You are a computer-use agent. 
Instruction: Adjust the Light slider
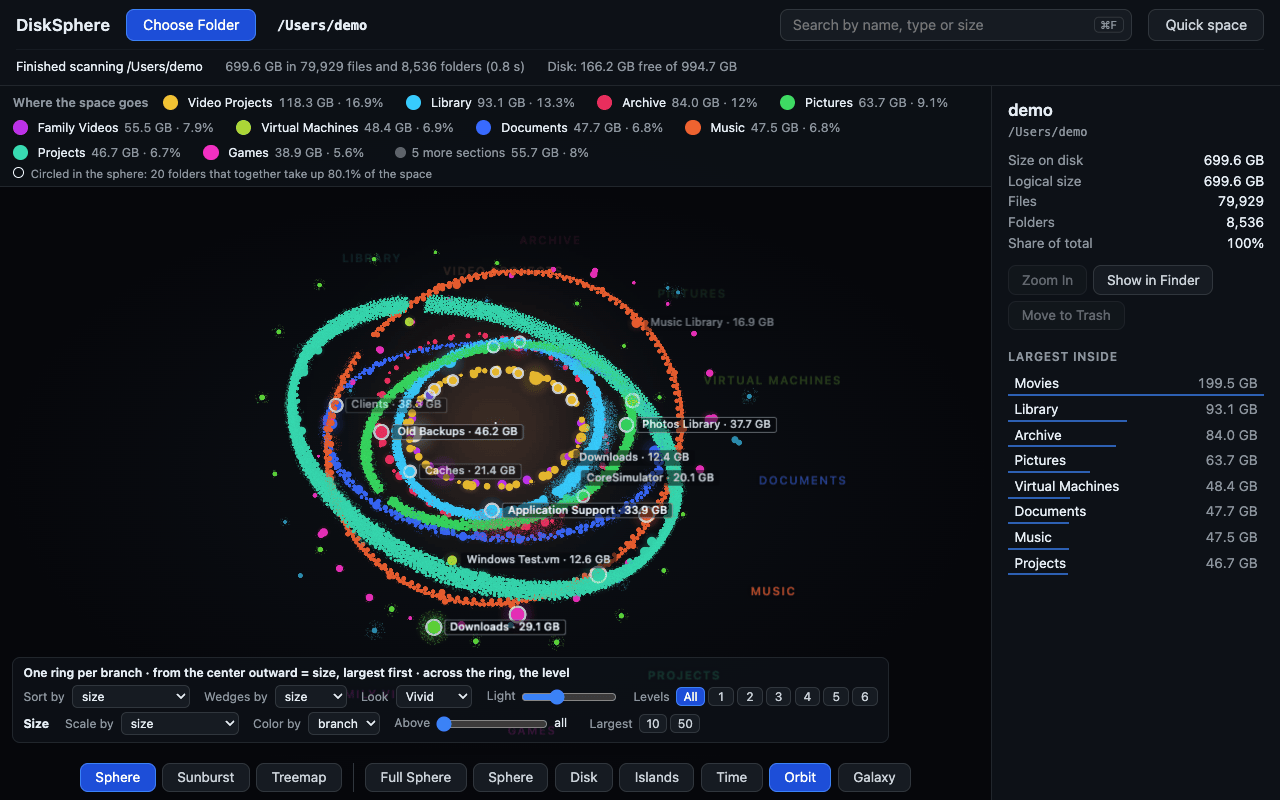[x=569, y=697]
